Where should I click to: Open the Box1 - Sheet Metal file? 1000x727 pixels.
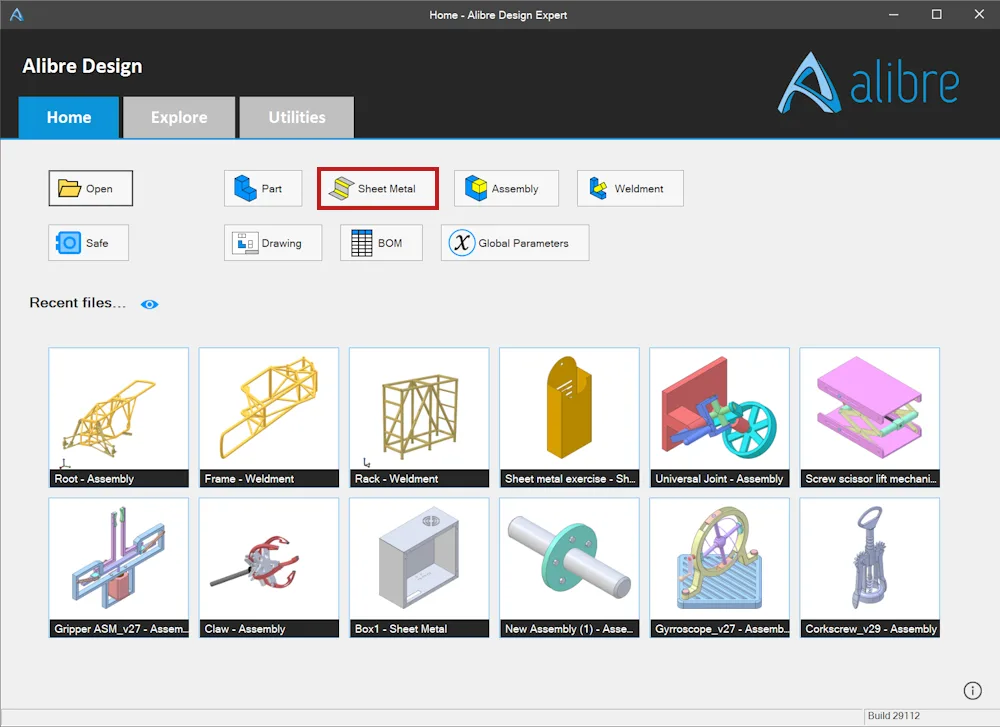[419, 568]
